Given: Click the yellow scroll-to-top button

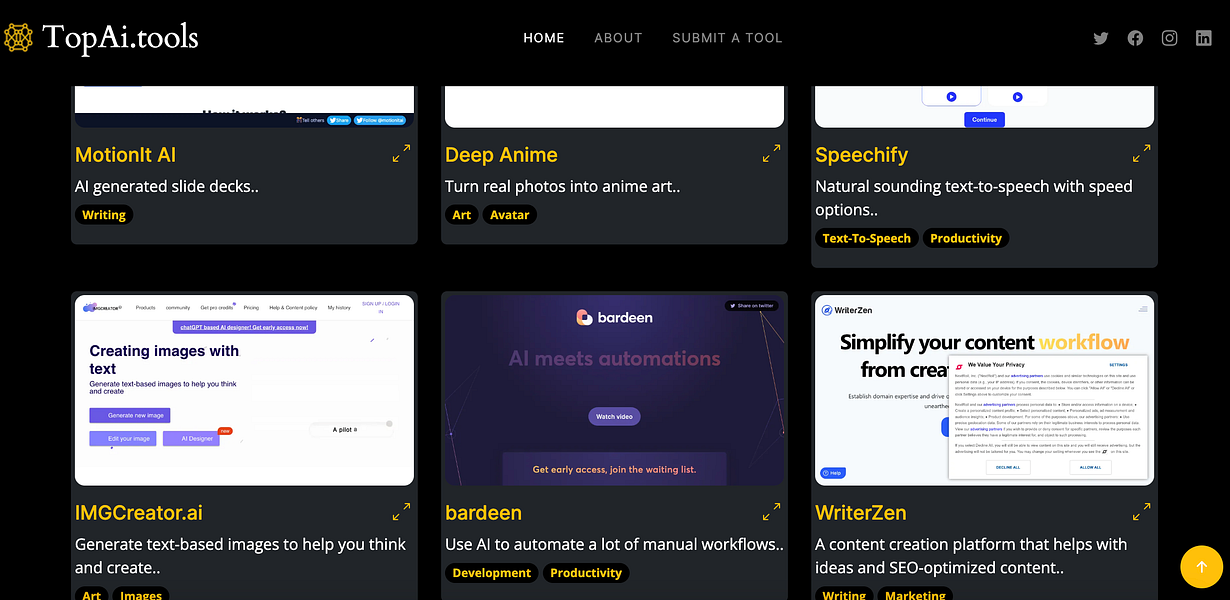Looking at the screenshot, I should pyautogui.click(x=1201, y=566).
